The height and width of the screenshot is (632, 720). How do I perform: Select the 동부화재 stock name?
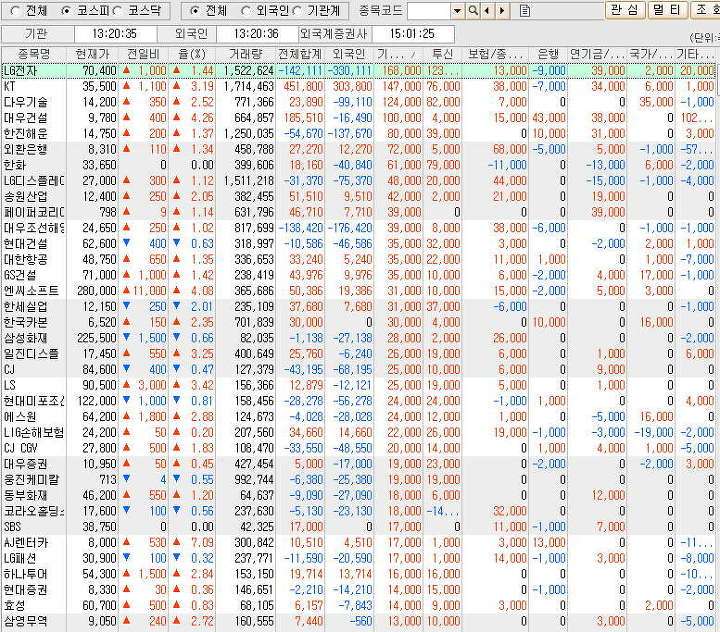point(26,495)
